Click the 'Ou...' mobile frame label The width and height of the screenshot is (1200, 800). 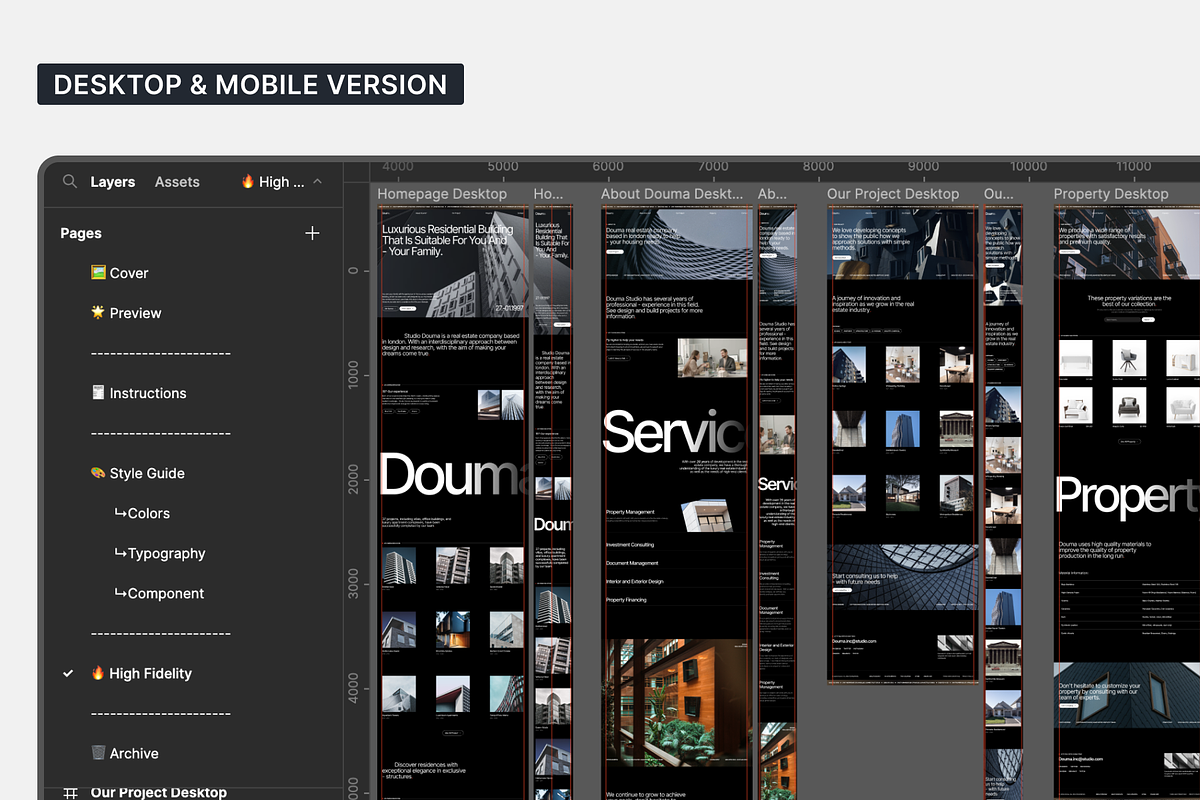tap(999, 194)
